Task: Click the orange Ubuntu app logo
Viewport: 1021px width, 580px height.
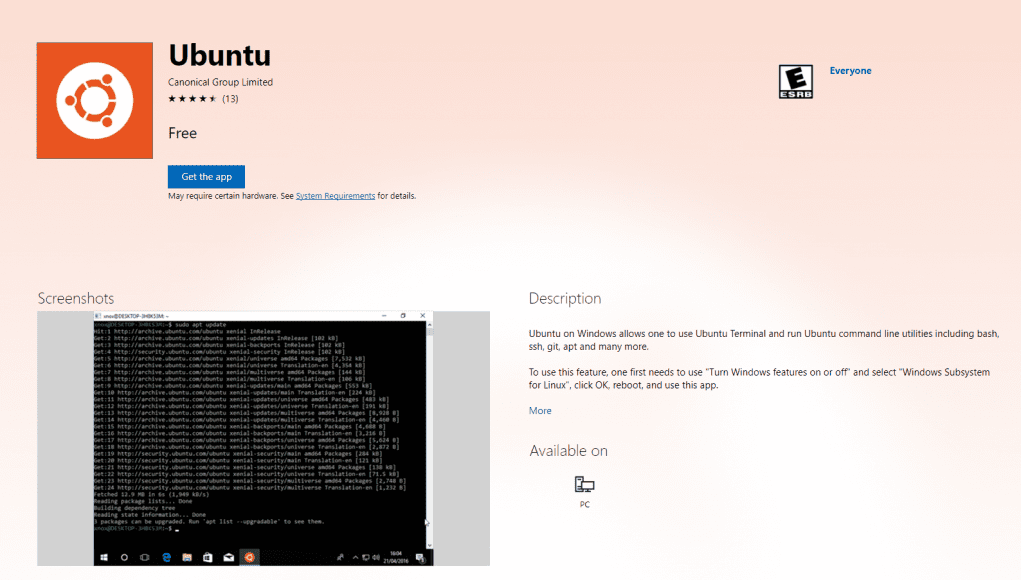Action: [x=94, y=100]
